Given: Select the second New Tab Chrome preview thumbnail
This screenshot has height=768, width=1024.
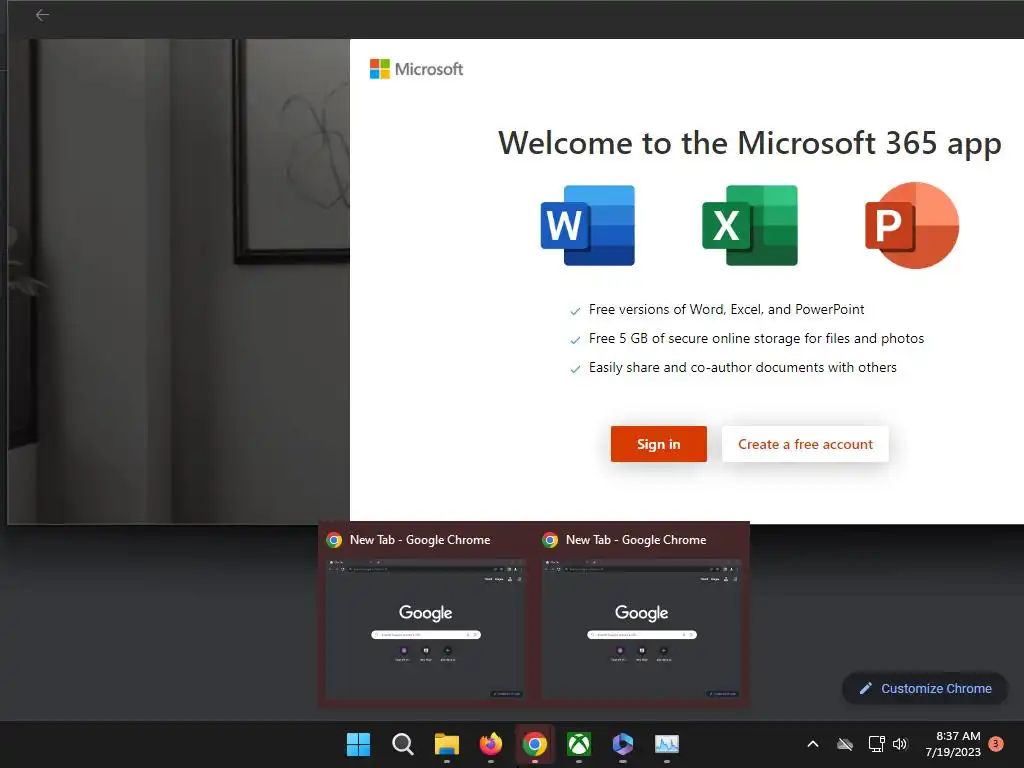Looking at the screenshot, I should pyautogui.click(x=641, y=630).
